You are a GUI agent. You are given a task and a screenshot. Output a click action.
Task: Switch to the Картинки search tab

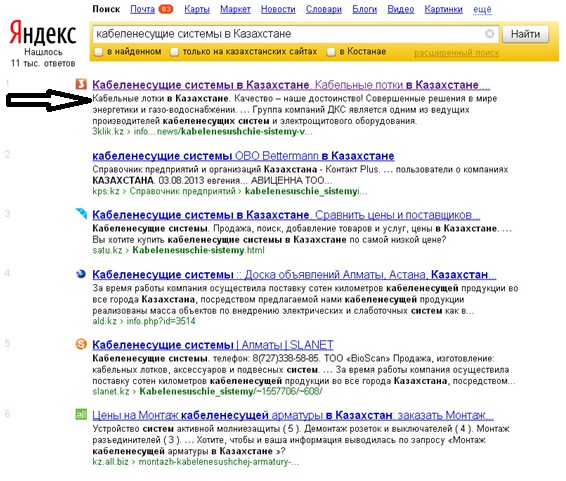click(x=443, y=9)
